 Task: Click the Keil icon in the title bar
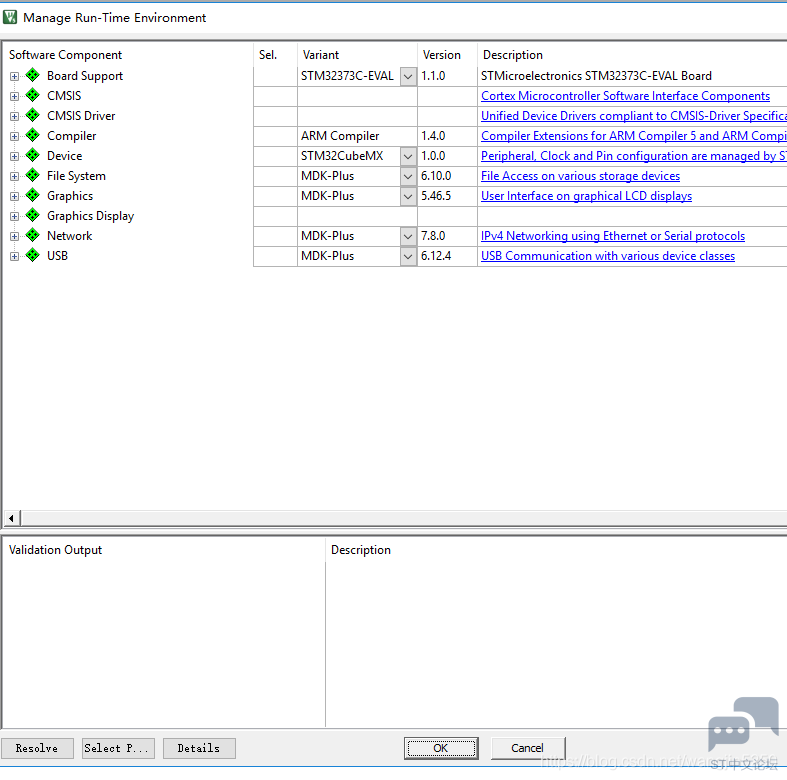pos(10,18)
